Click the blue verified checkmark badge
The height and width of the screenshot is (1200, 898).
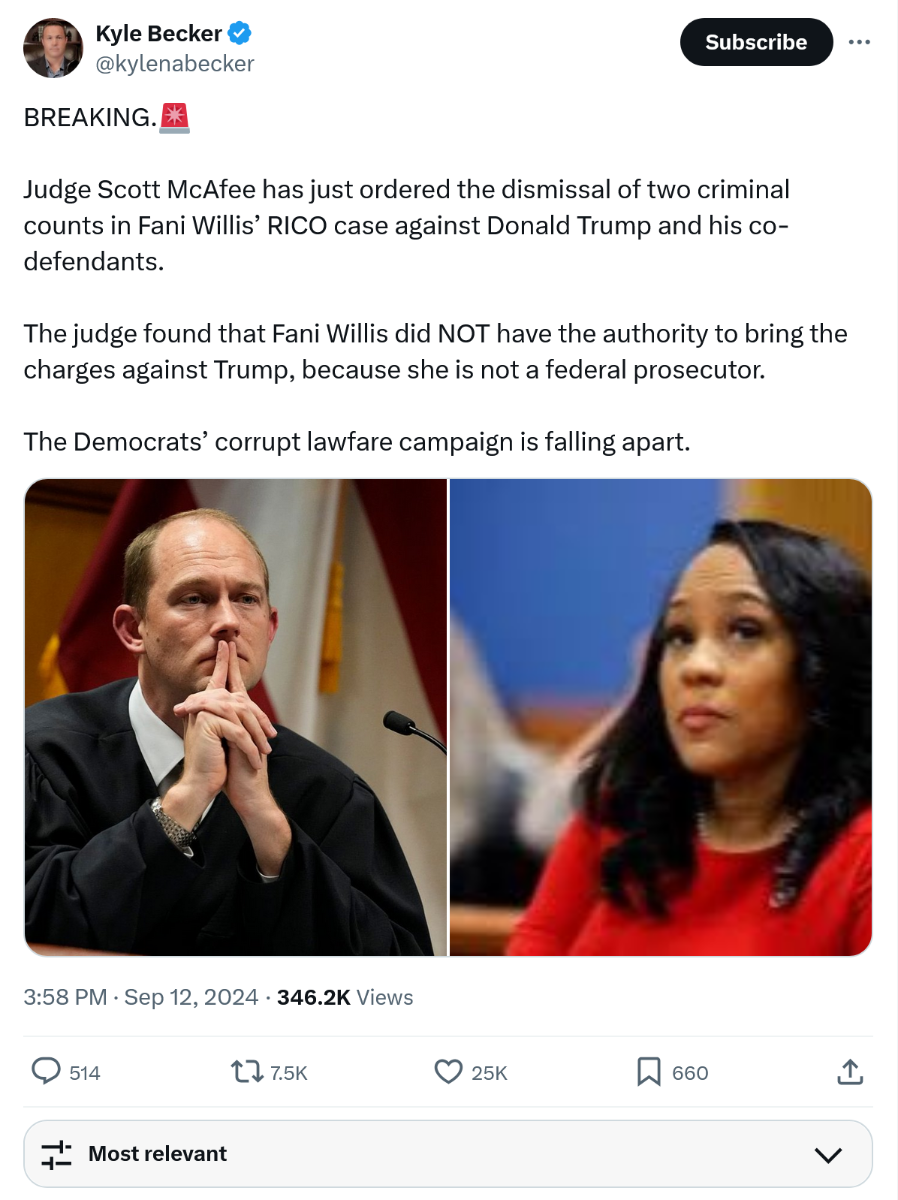tap(240, 34)
